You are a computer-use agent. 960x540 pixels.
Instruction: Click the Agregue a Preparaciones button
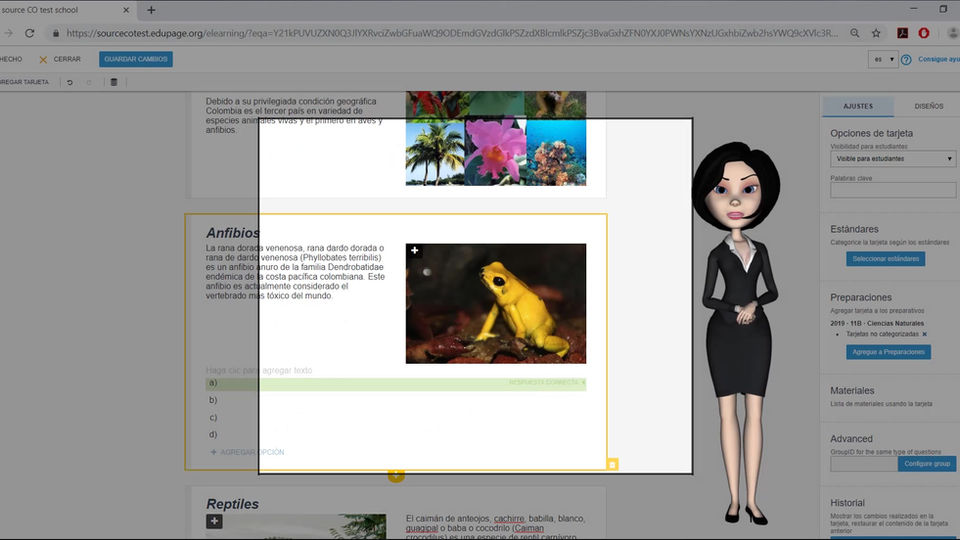[x=888, y=352]
